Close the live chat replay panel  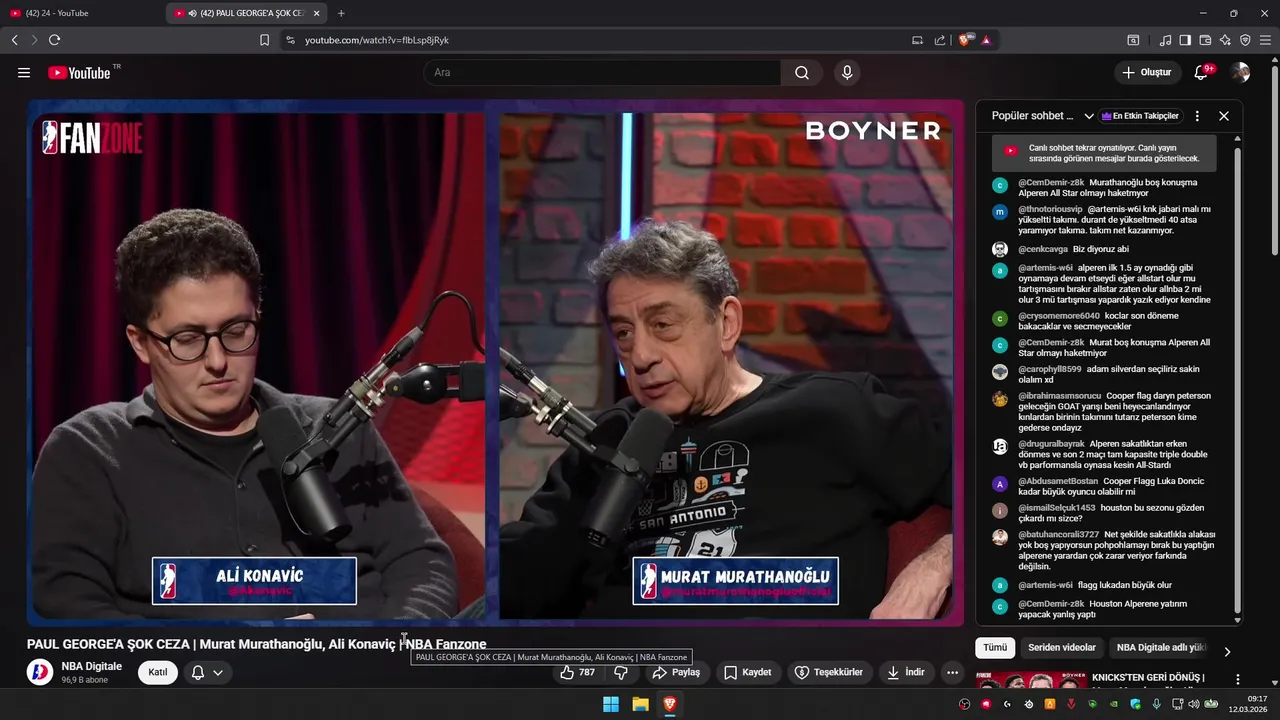click(1224, 116)
